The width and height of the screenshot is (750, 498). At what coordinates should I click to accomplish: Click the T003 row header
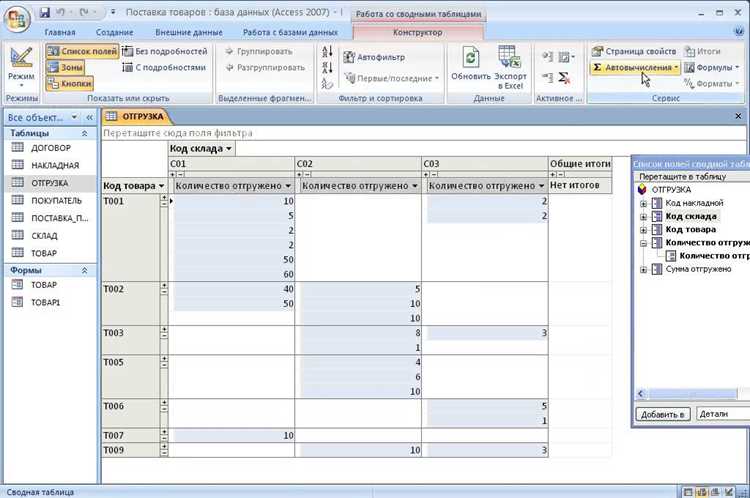click(x=131, y=340)
